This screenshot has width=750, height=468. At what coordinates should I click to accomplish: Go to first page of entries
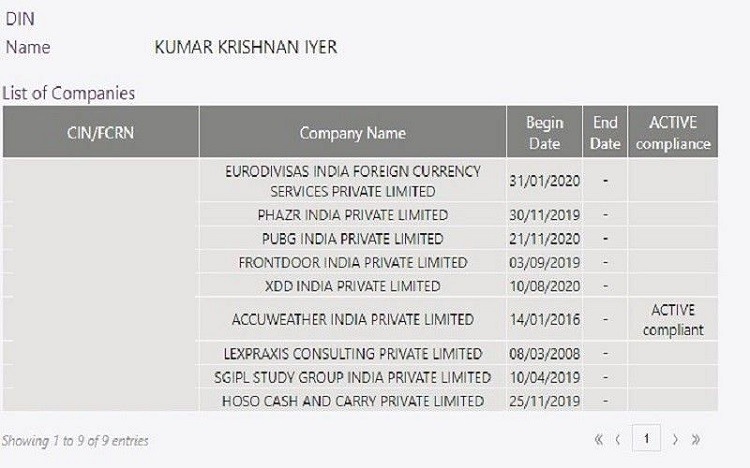click(x=599, y=439)
